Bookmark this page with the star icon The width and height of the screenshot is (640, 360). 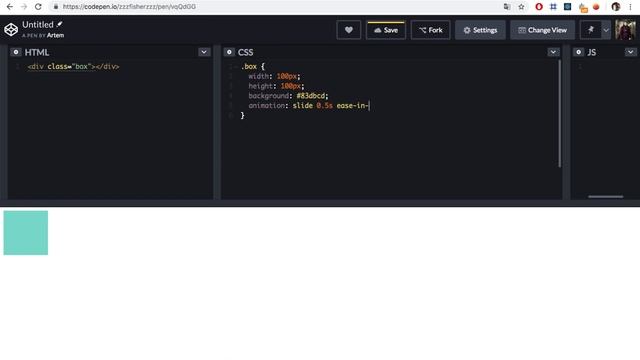tap(521, 7)
